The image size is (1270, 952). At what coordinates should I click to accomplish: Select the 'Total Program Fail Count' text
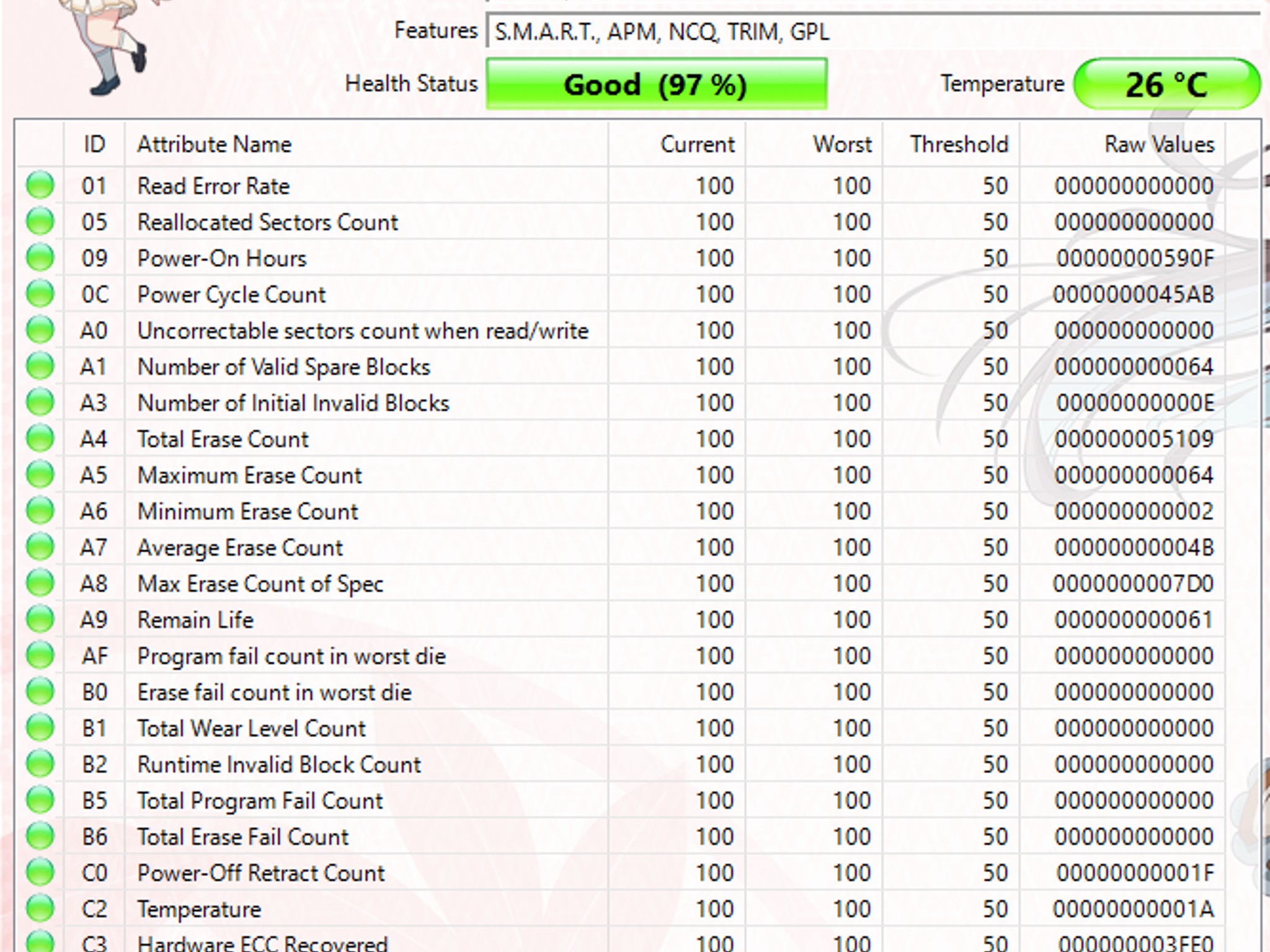coord(260,801)
